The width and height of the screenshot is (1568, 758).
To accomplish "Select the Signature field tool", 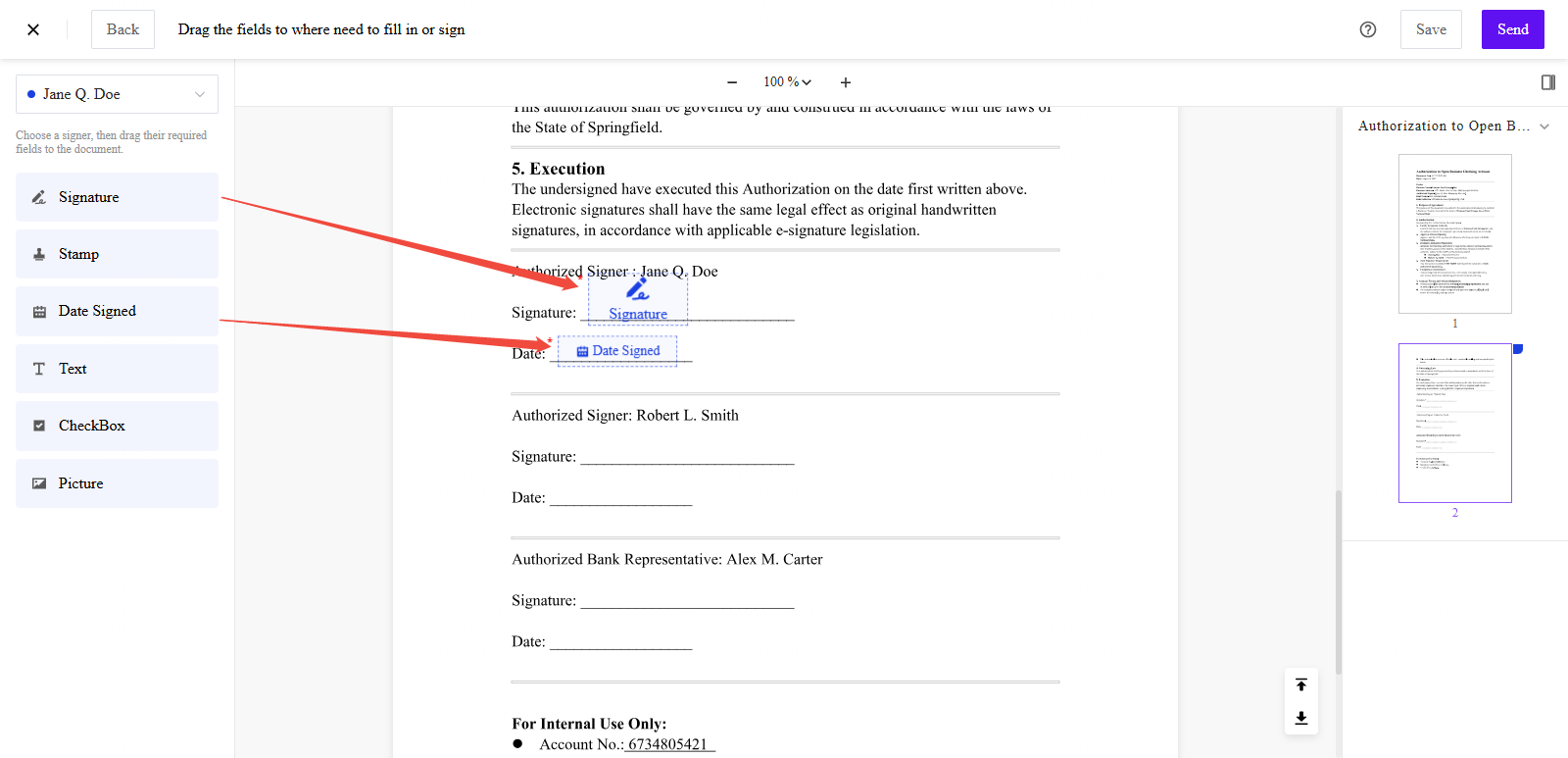I will click(117, 197).
